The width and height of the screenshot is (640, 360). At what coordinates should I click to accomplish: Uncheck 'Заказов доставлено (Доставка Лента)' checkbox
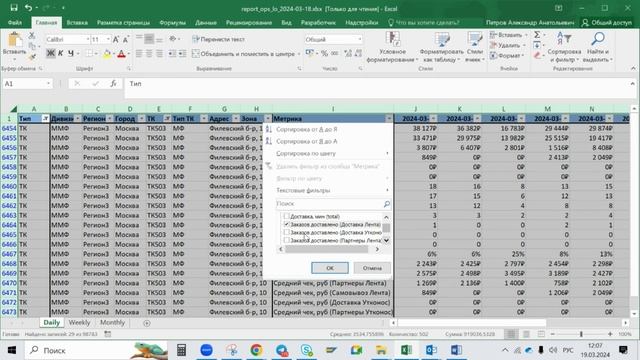tap(287, 224)
